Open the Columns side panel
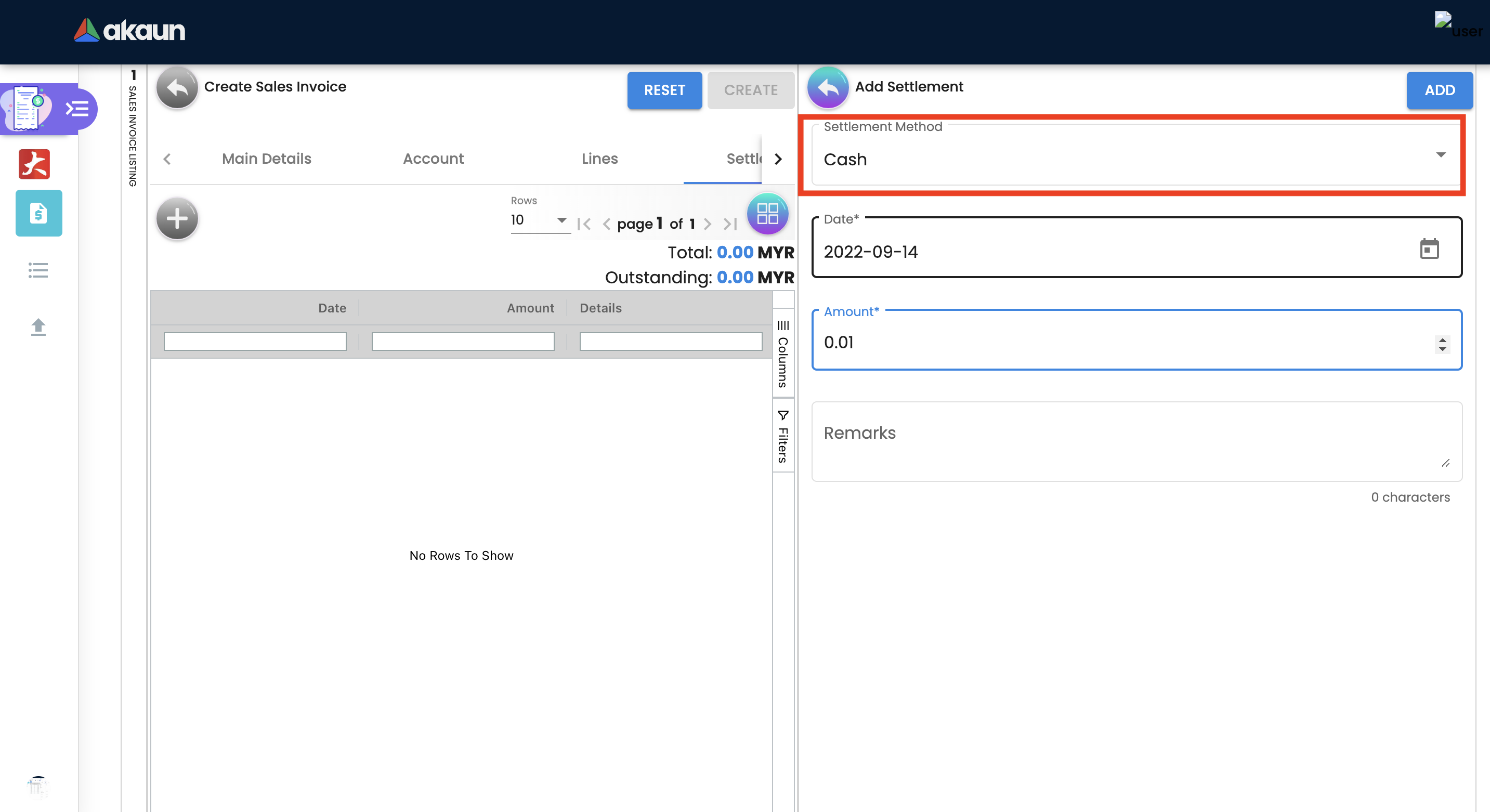The image size is (1490, 812). (782, 355)
